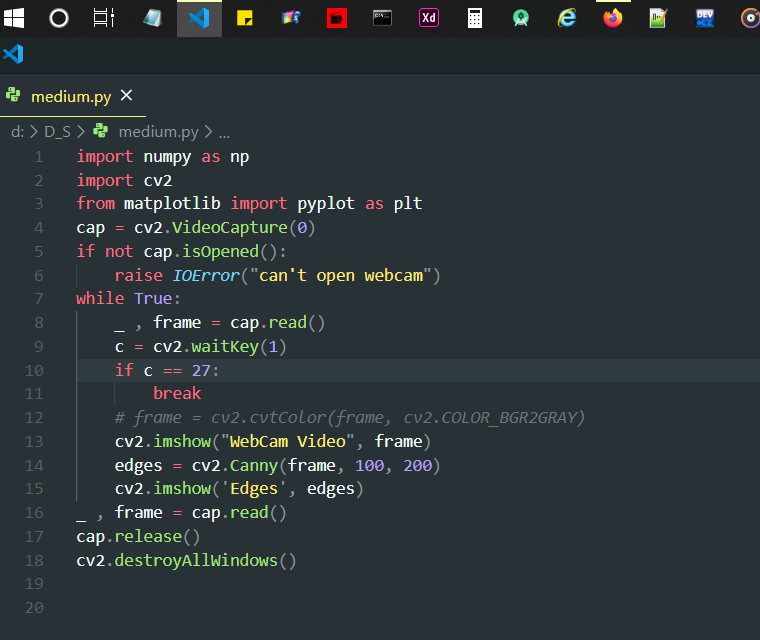Screen dimensions: 760x640
Task: Click the value 200 in Canny call
Action: click(417, 465)
